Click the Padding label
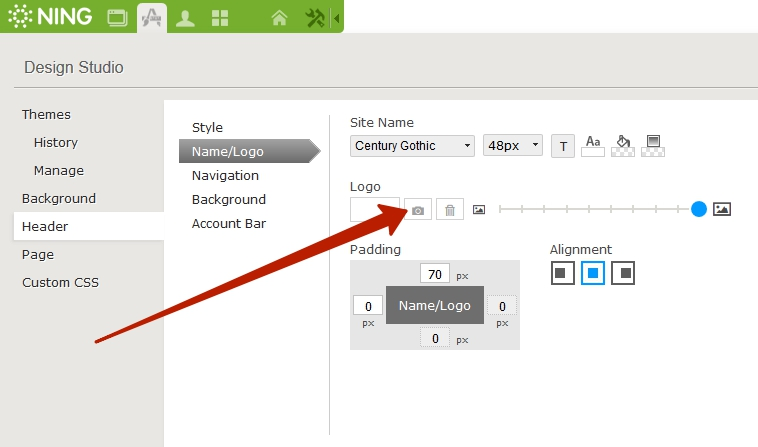Screen dimensions: 758x447 click(375, 249)
